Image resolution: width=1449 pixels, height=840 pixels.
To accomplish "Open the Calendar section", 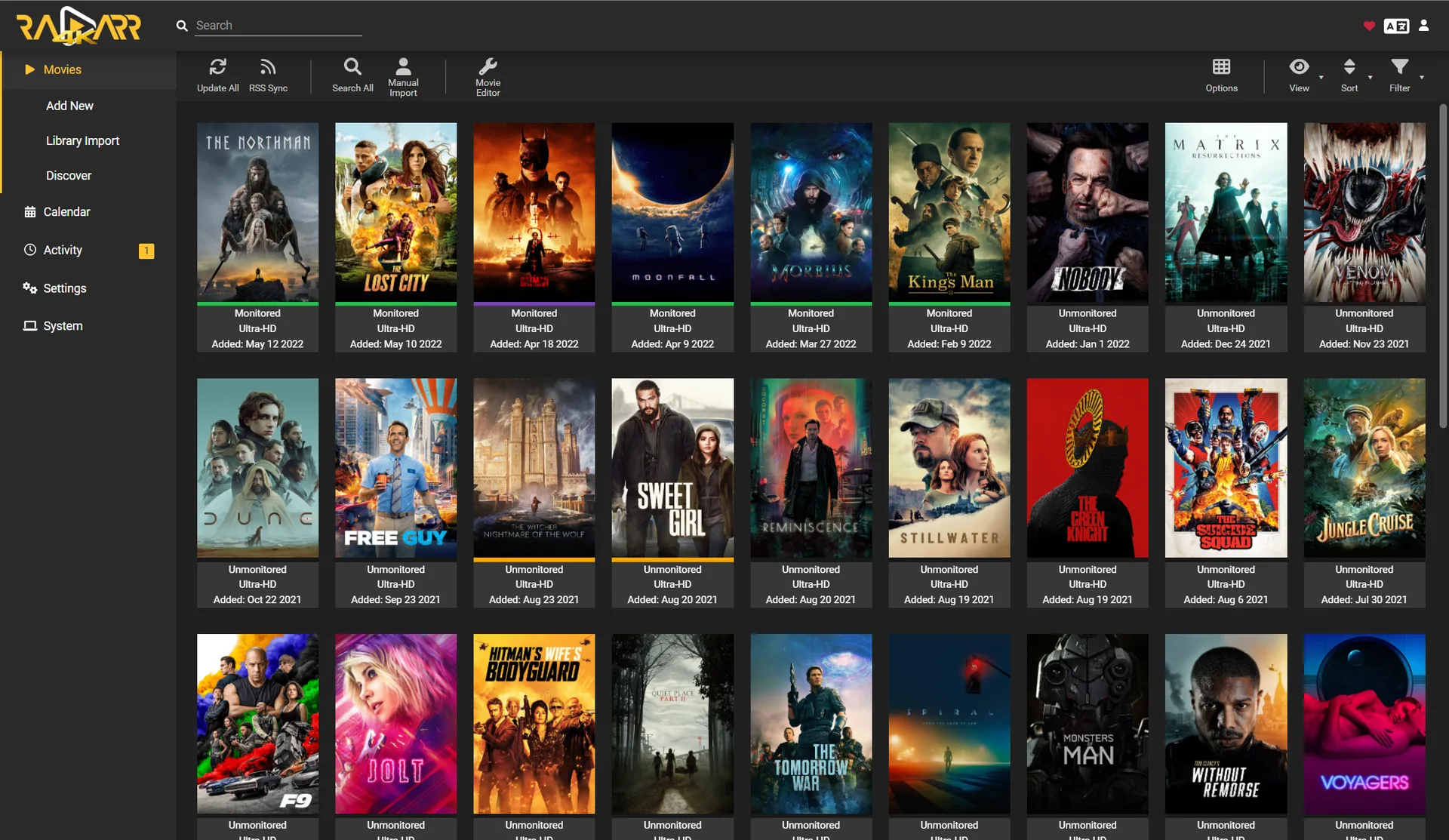I will pos(67,211).
